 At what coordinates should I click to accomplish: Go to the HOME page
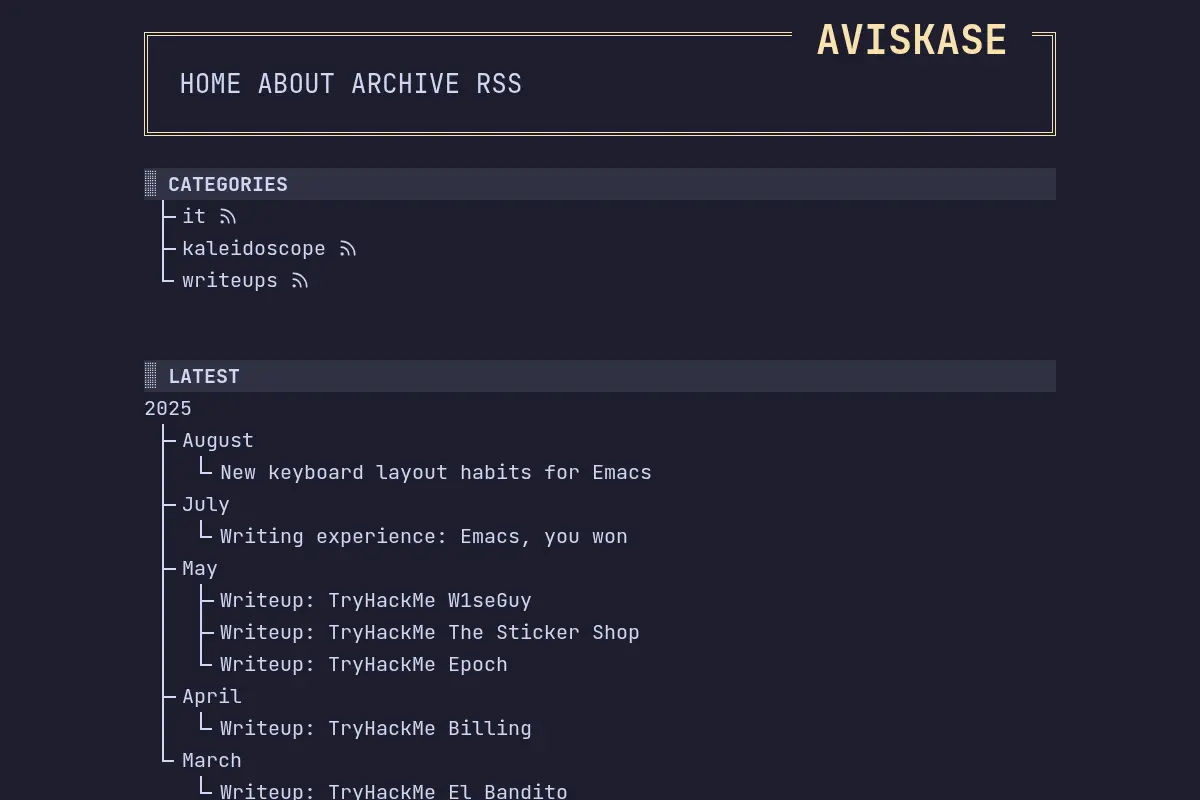[210, 84]
